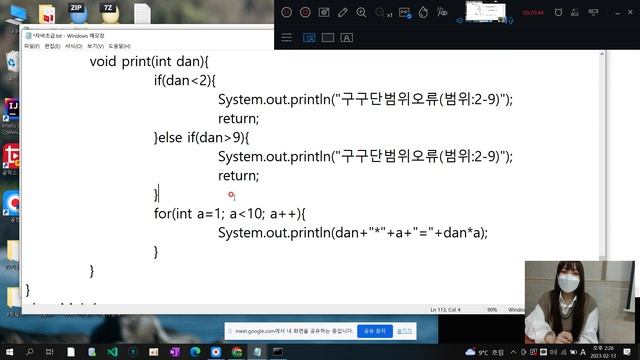This screenshot has width=640, height=360.
Task: Open the 7Z archive desktop icon
Action: [109, 13]
